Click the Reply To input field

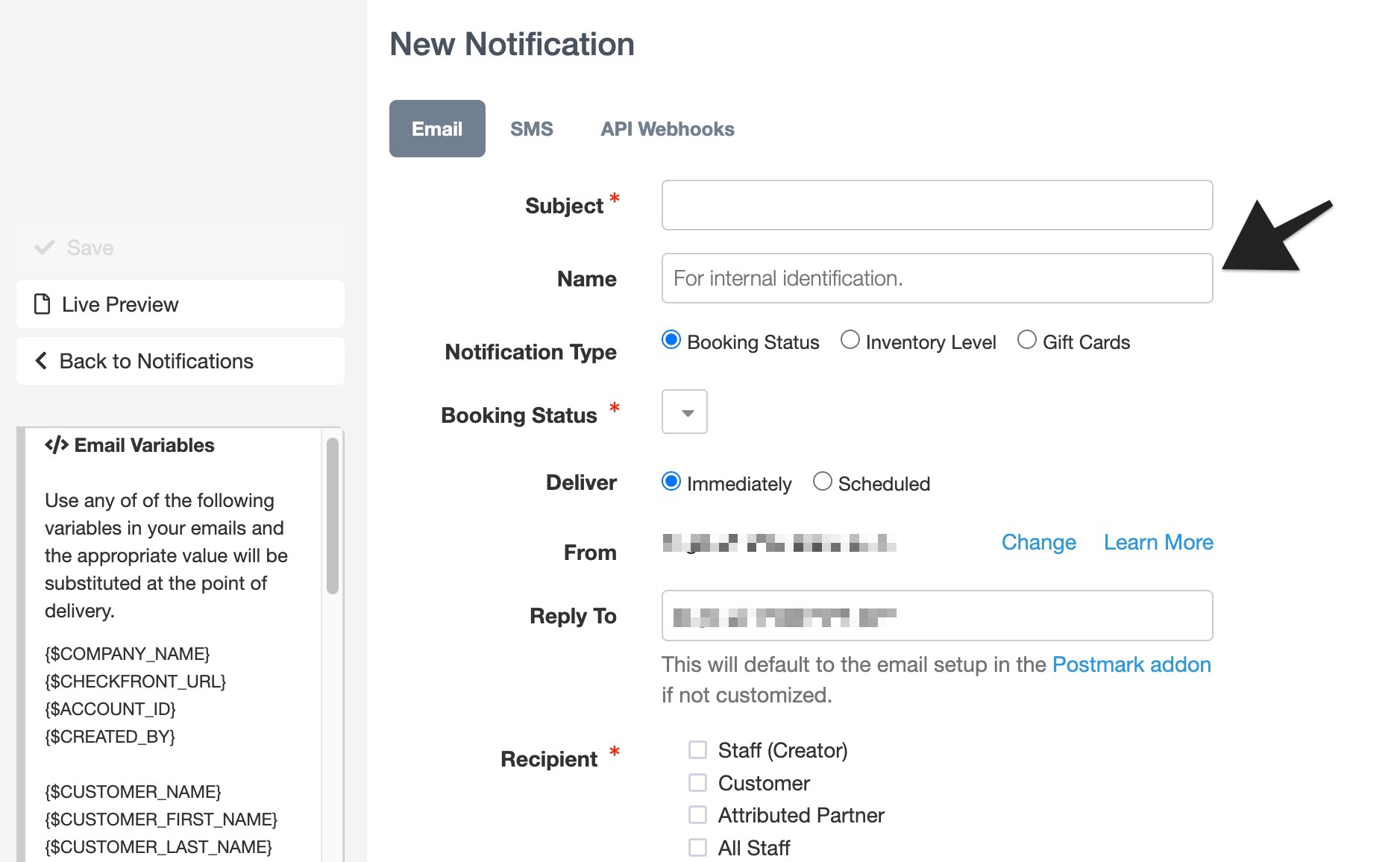(937, 616)
